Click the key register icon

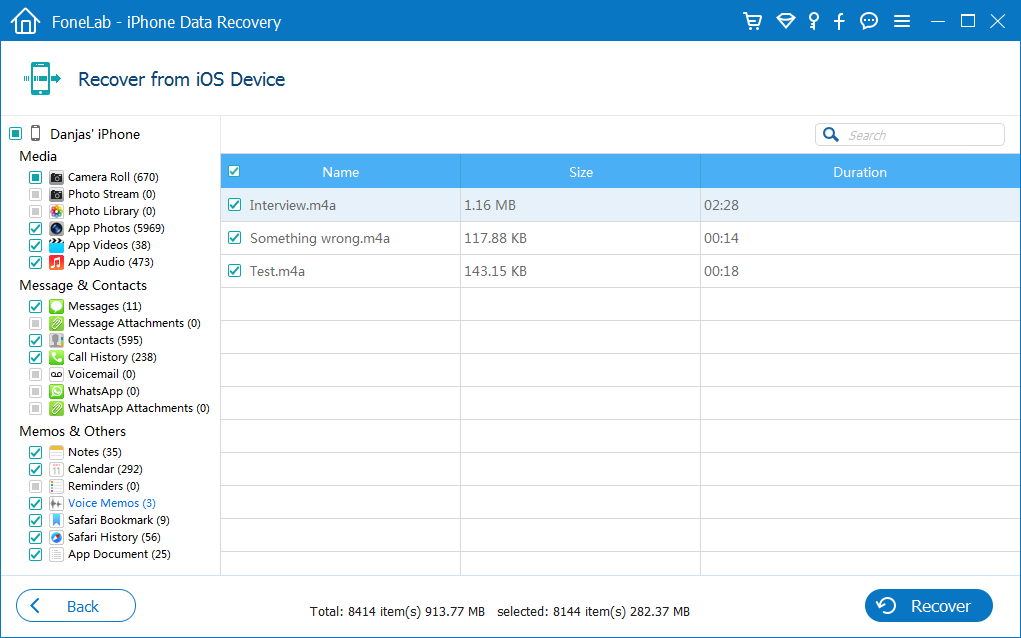pyautogui.click(x=814, y=21)
